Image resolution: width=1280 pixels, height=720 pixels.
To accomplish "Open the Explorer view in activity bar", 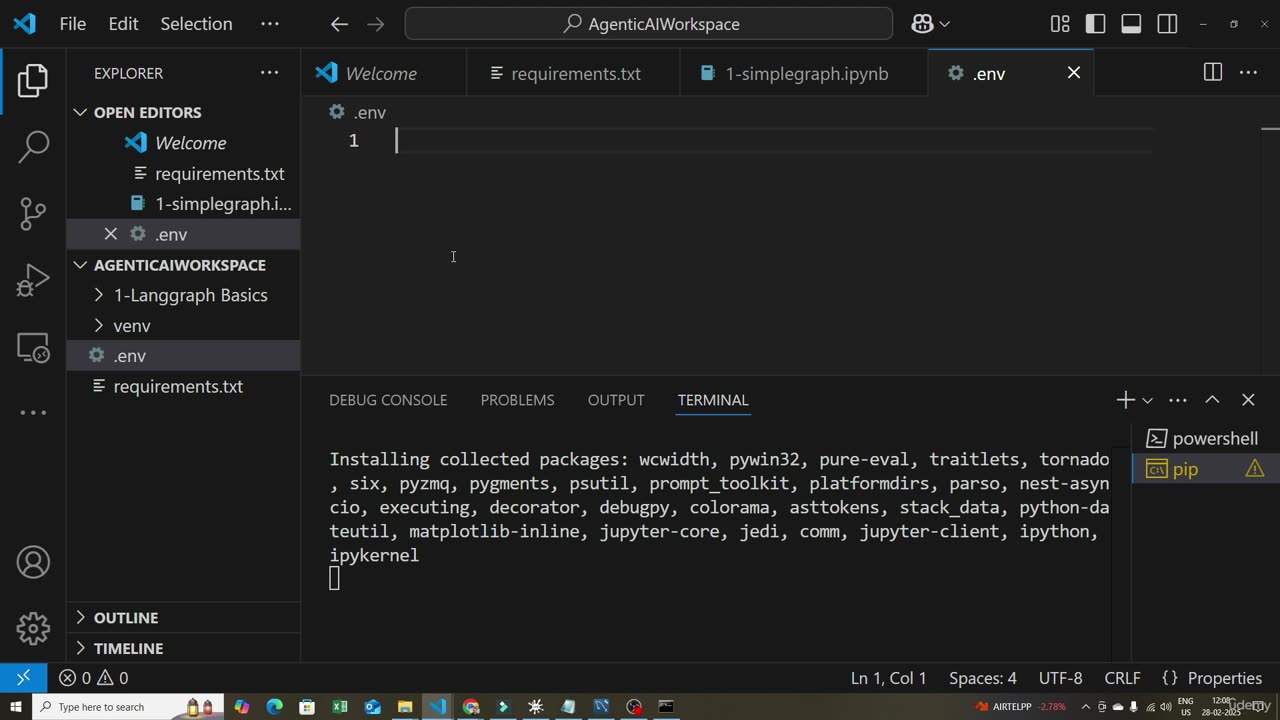I will pyautogui.click(x=33, y=80).
